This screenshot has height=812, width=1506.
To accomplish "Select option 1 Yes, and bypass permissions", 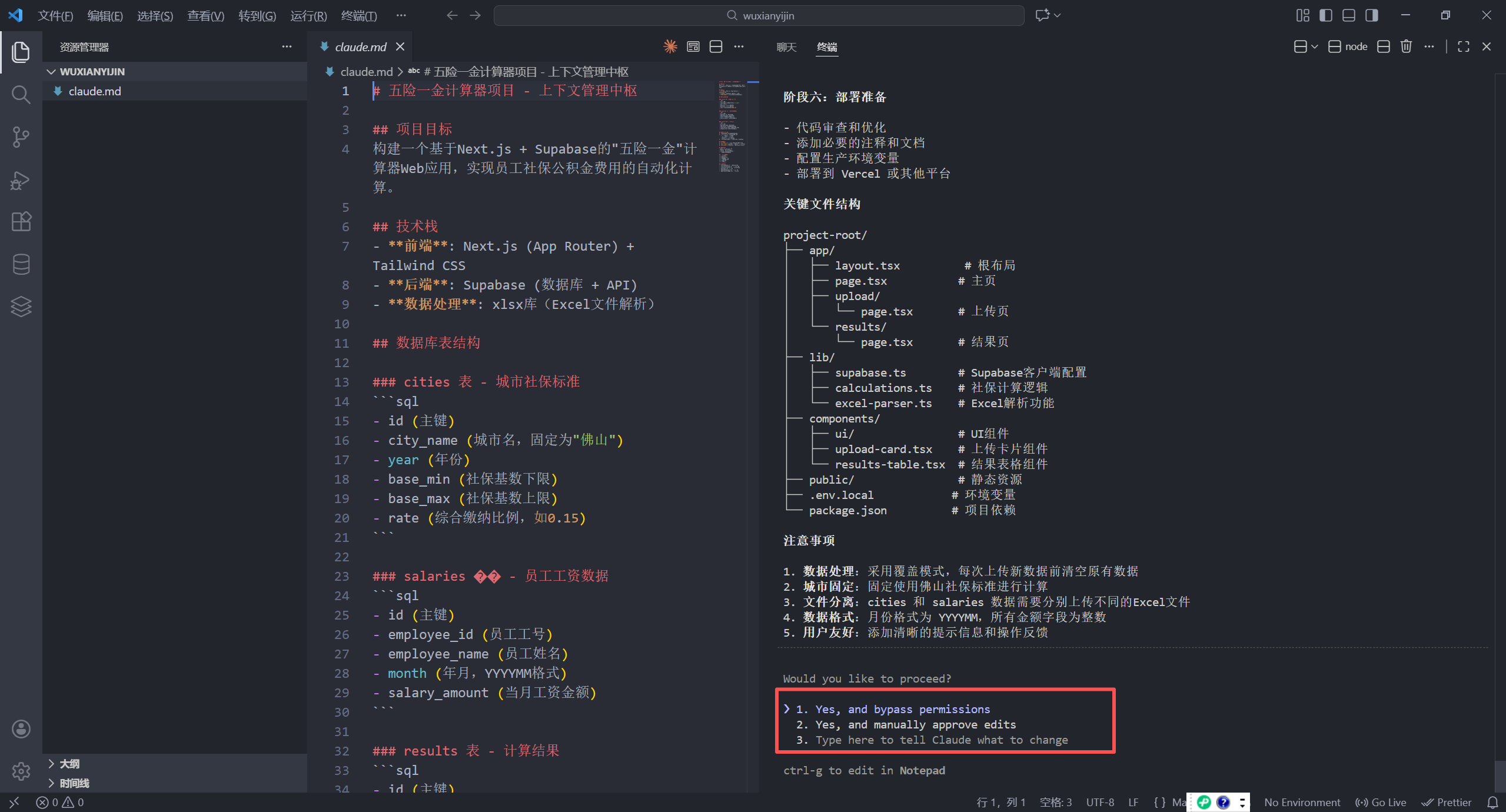I will click(x=893, y=709).
